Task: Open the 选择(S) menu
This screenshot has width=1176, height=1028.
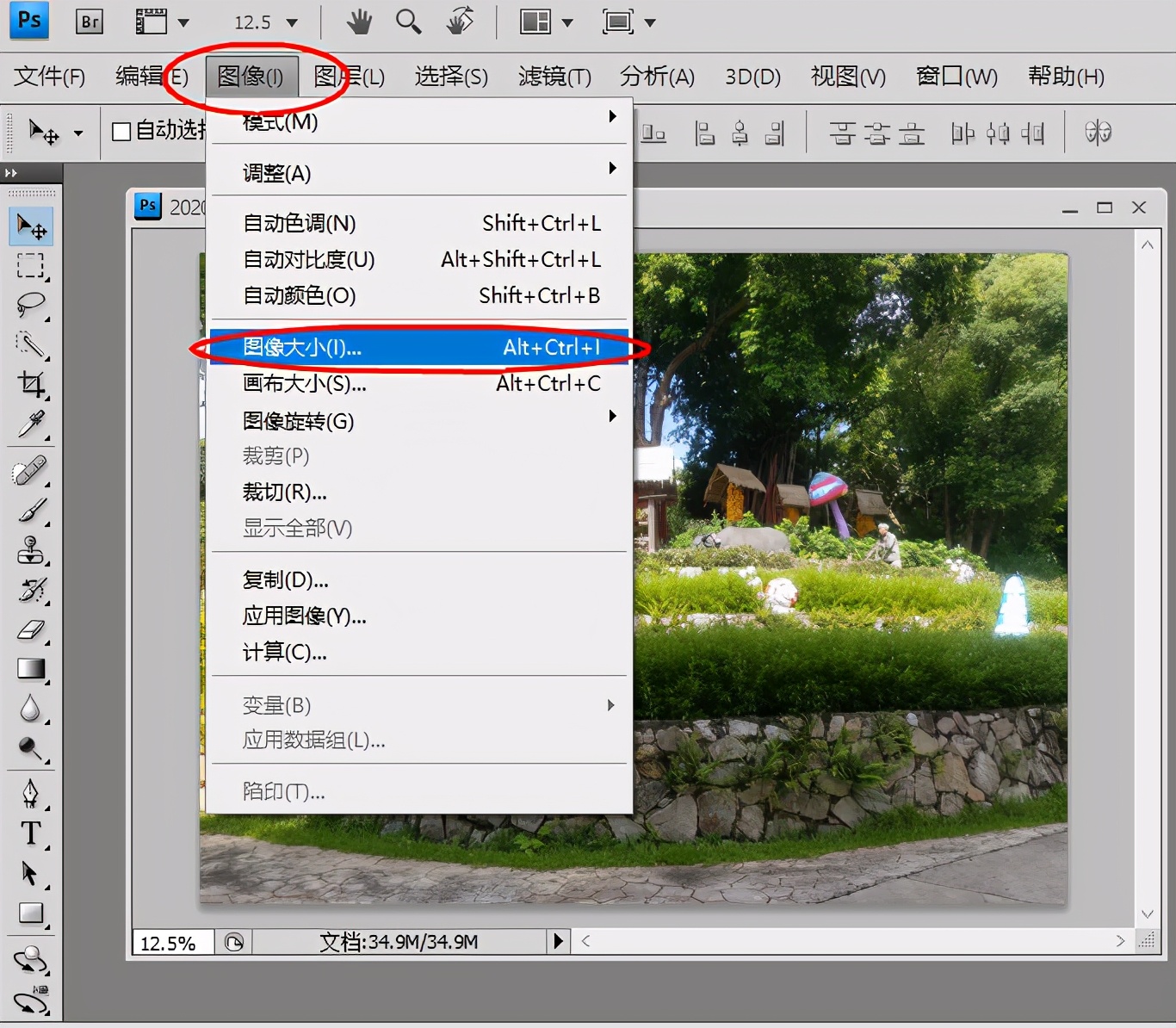Action: pyautogui.click(x=451, y=77)
